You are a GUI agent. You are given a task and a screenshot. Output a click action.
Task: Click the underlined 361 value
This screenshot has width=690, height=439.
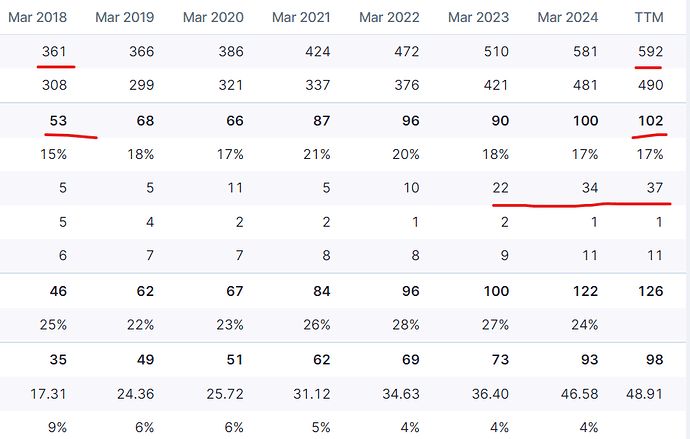click(x=56, y=52)
